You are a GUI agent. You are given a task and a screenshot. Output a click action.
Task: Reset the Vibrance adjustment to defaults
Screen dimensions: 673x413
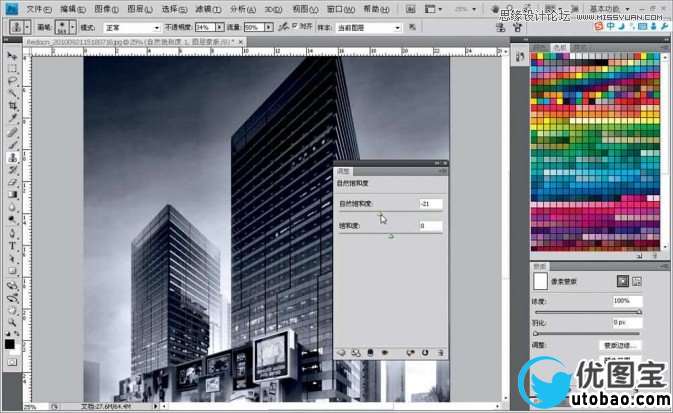pos(425,353)
